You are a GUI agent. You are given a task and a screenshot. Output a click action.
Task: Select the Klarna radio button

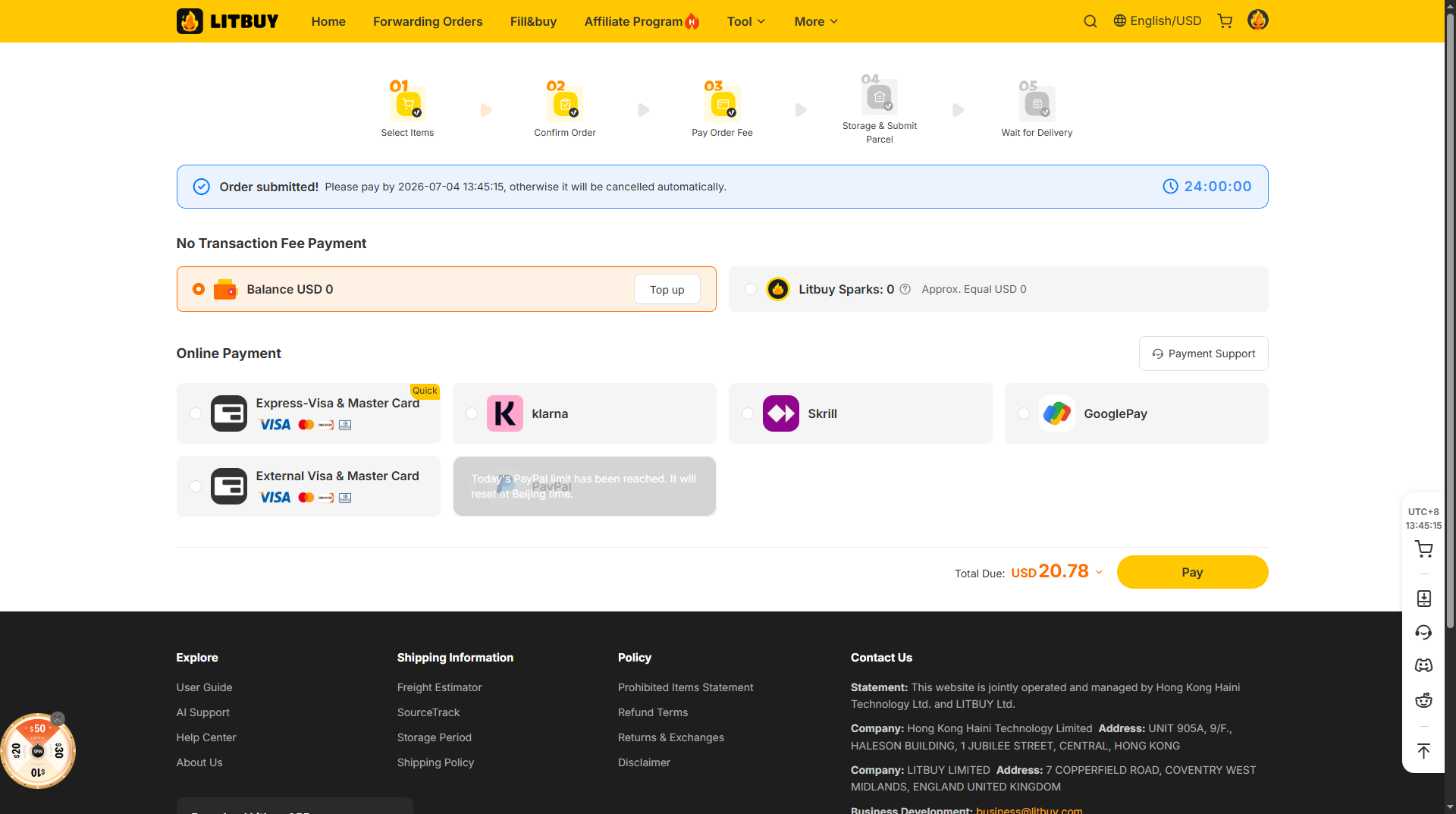(x=472, y=413)
